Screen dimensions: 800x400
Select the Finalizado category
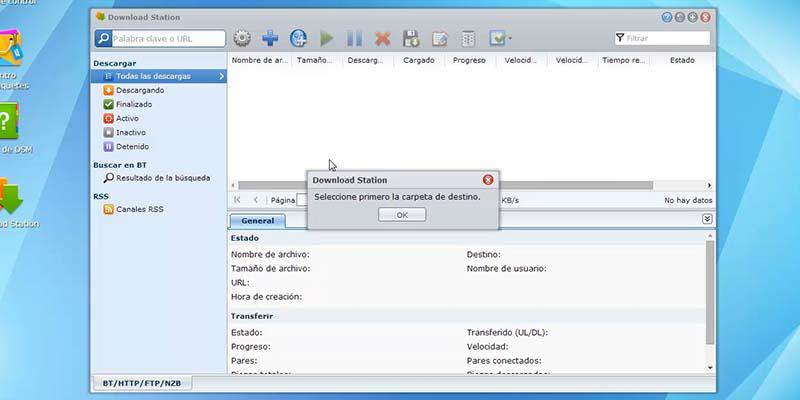pyautogui.click(x=128, y=104)
